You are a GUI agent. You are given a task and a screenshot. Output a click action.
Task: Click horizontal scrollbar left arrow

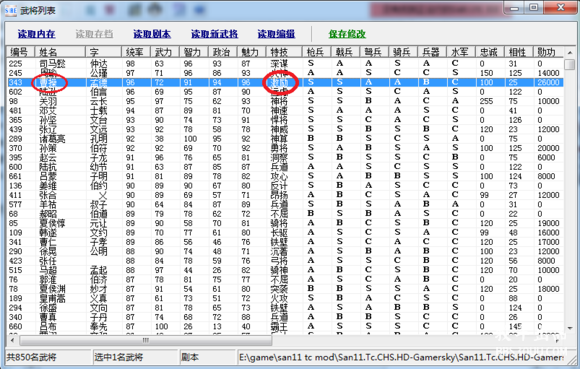click(13, 340)
